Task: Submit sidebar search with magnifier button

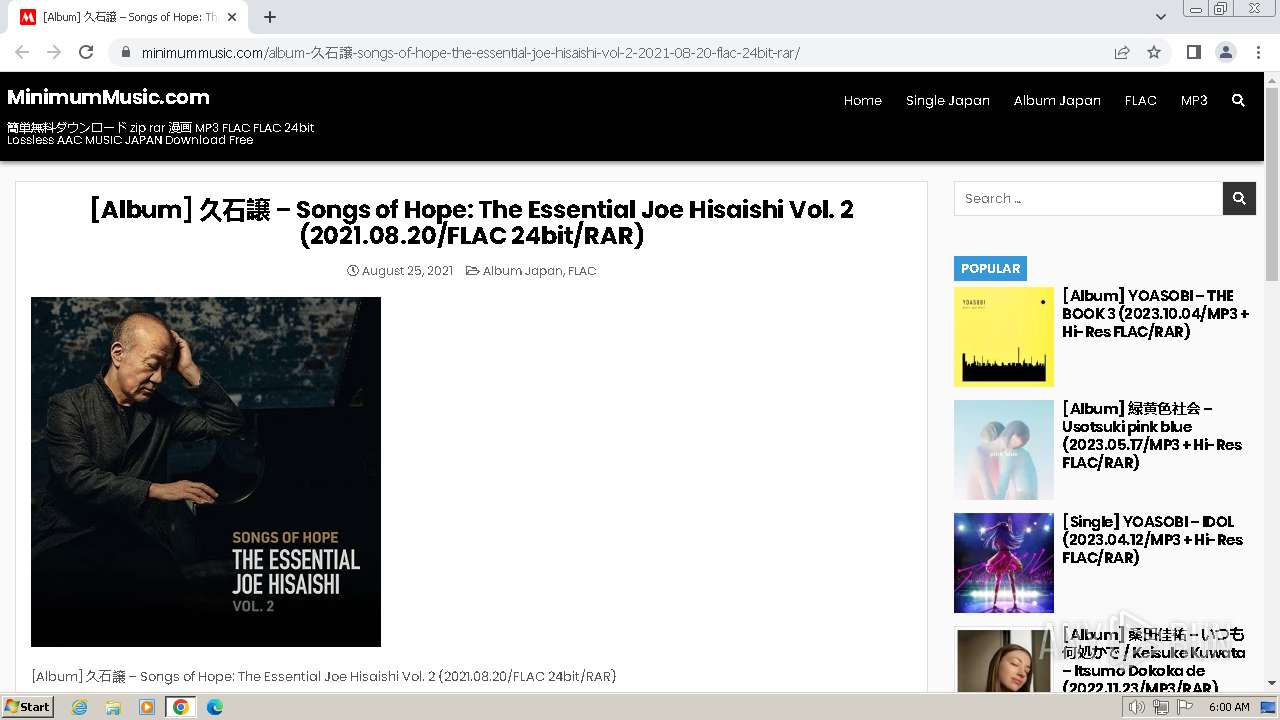Action: point(1238,198)
